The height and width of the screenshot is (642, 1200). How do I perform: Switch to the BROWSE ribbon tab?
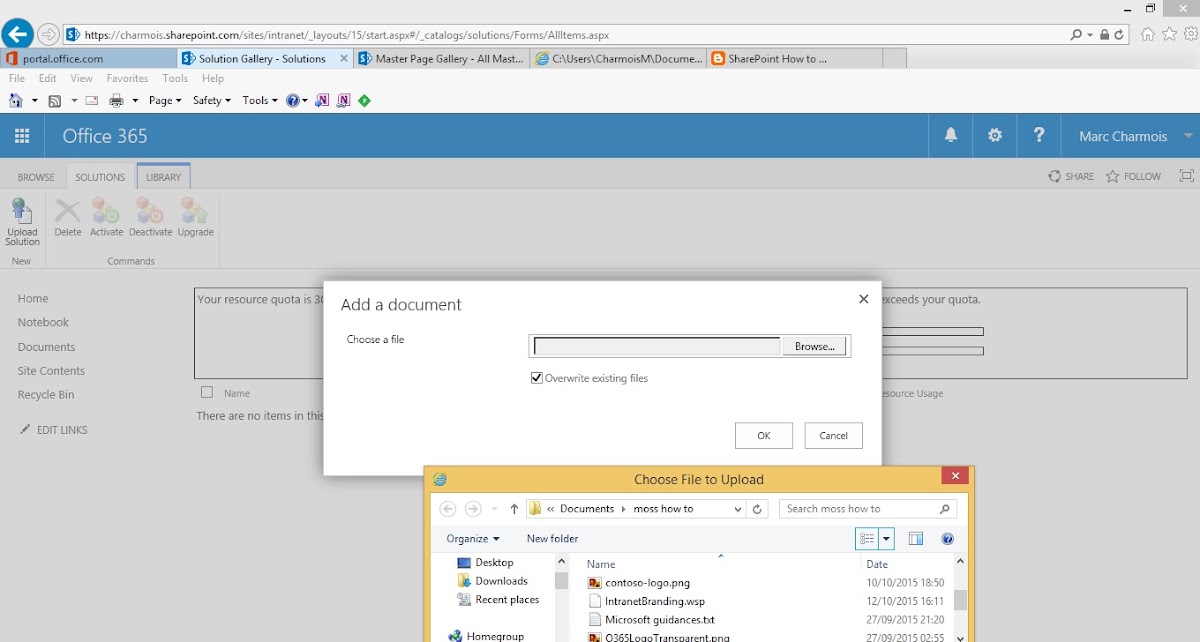coord(36,177)
